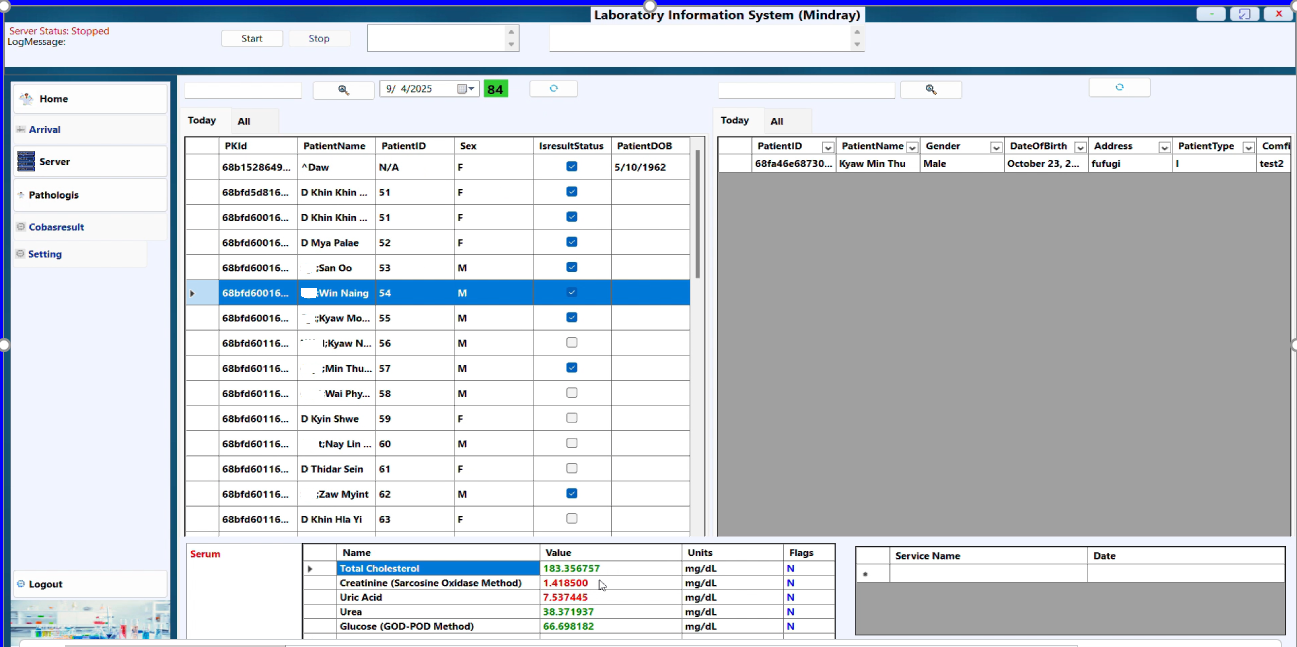
Task: Click the left panel search magnifier button
Action: coord(343,90)
